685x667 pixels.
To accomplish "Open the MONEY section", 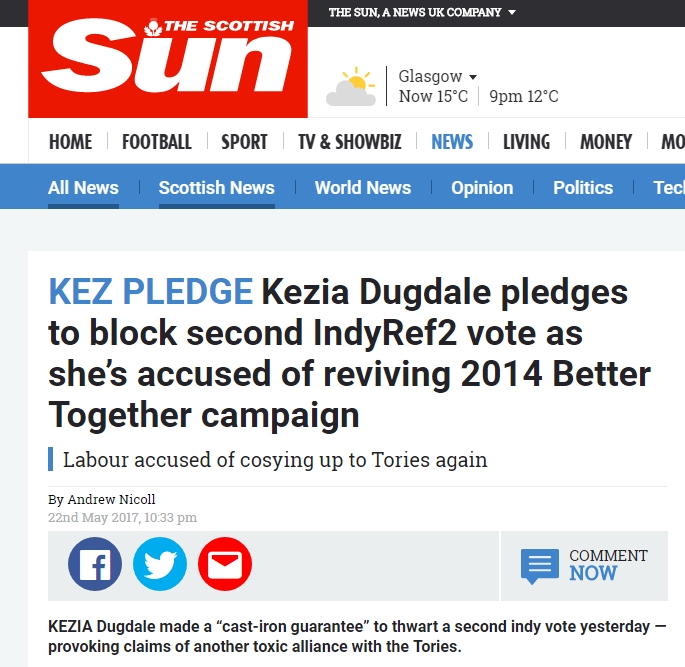I will coord(606,142).
